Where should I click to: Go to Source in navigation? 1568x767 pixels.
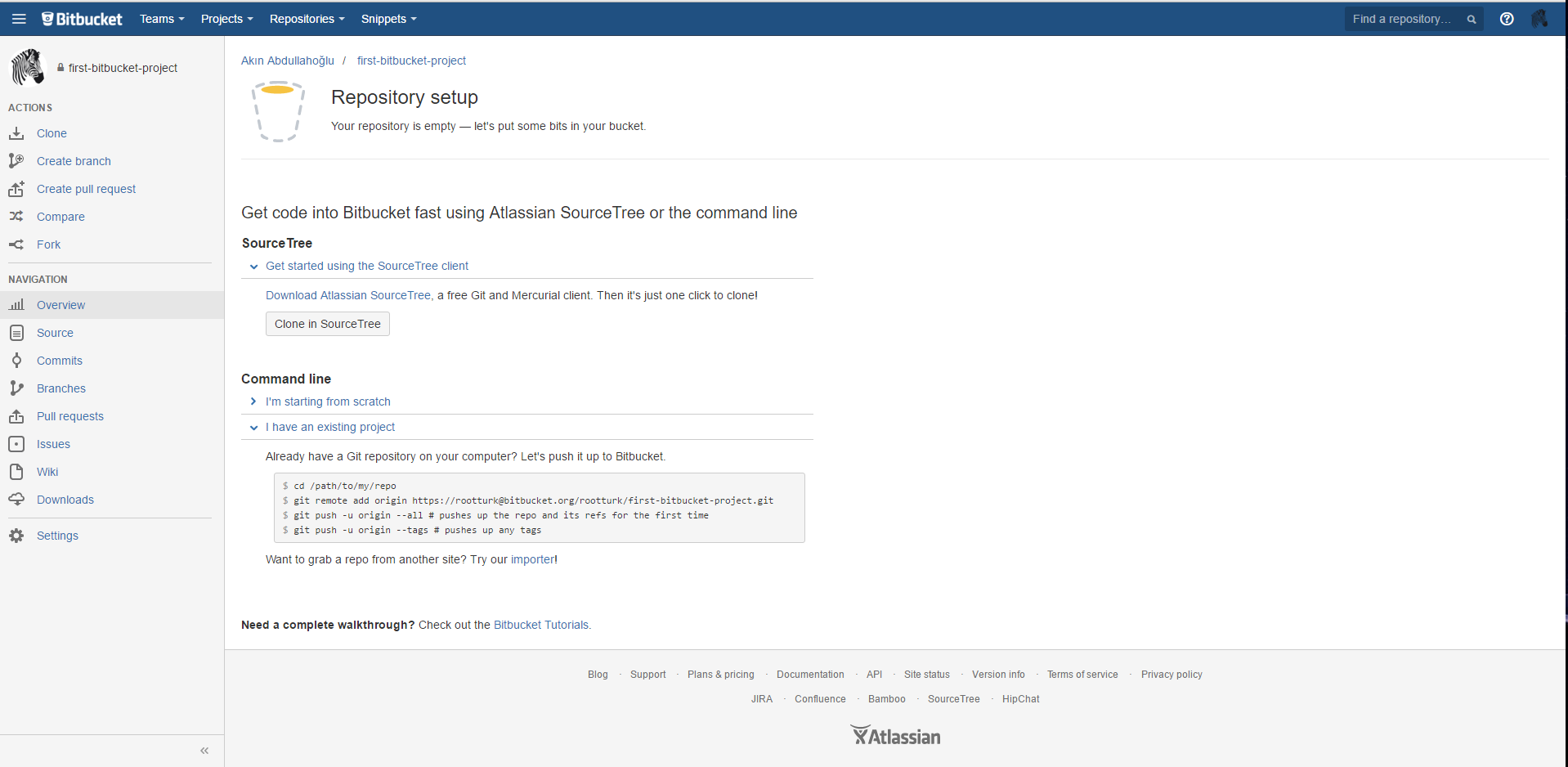(x=55, y=333)
